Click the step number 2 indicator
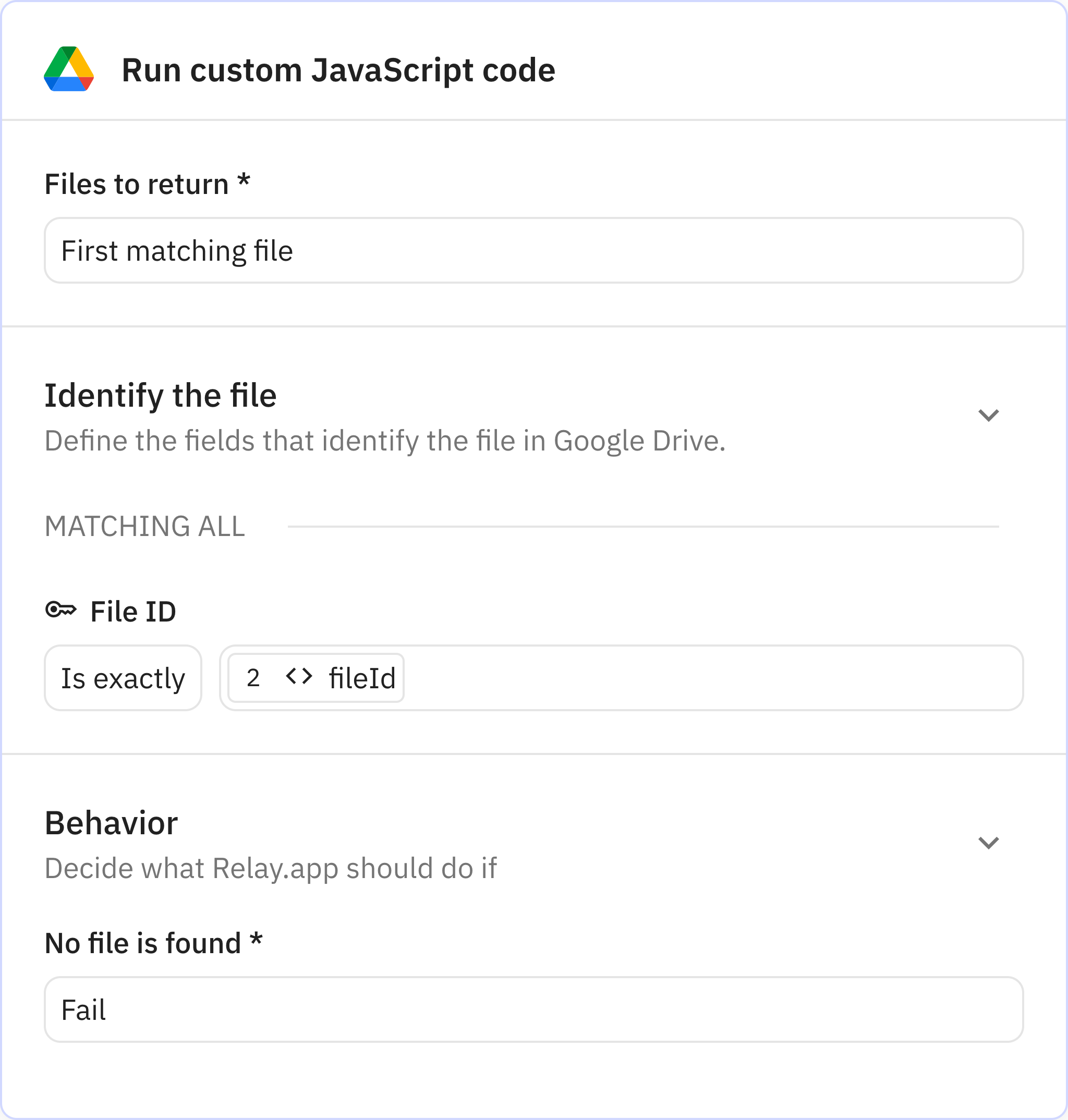Viewport: 1068px width, 1120px height. (x=252, y=677)
